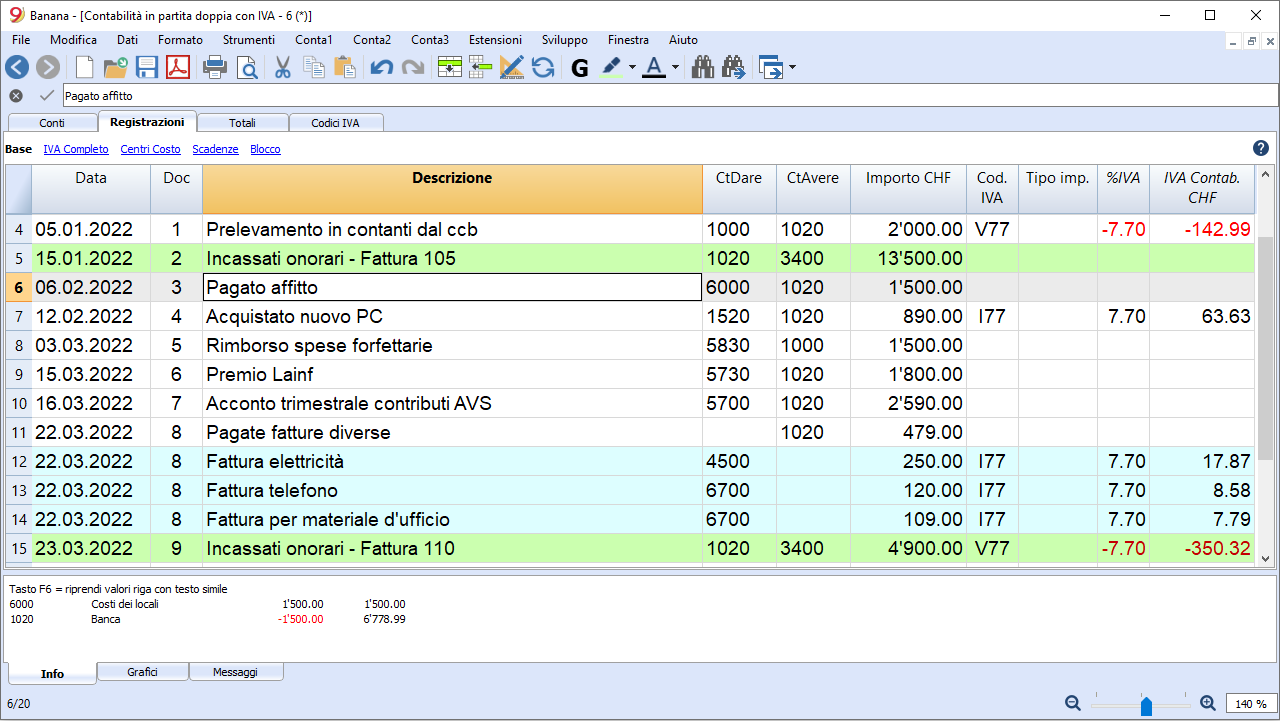Image resolution: width=1280 pixels, height=721 pixels.
Task: Select the Info bottom tab
Action: click(52, 673)
